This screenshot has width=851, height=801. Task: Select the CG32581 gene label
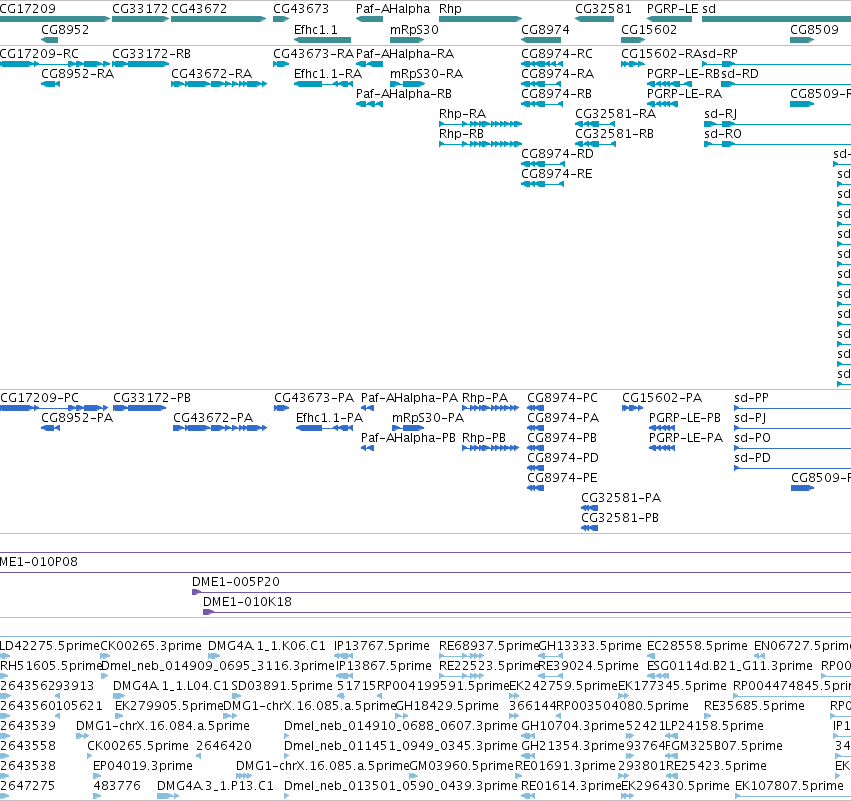coord(603,9)
